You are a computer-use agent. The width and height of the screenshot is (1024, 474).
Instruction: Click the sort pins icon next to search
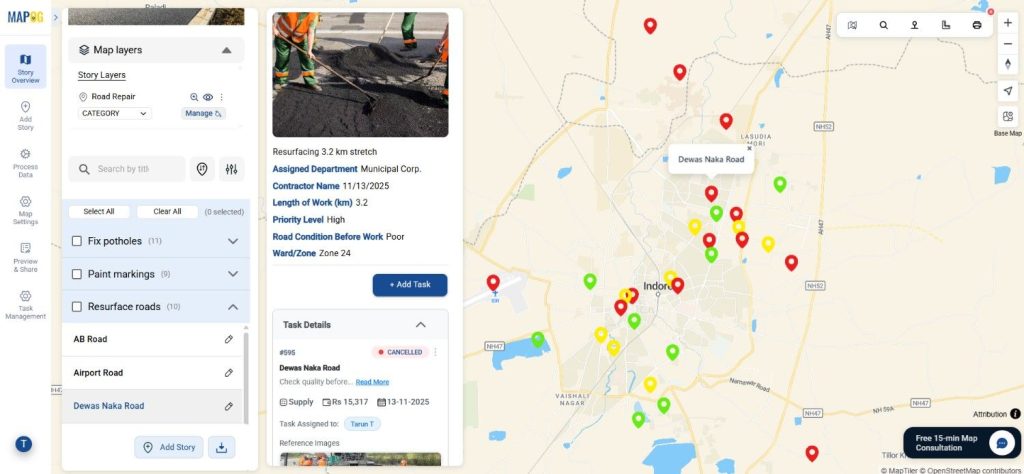tap(202, 169)
